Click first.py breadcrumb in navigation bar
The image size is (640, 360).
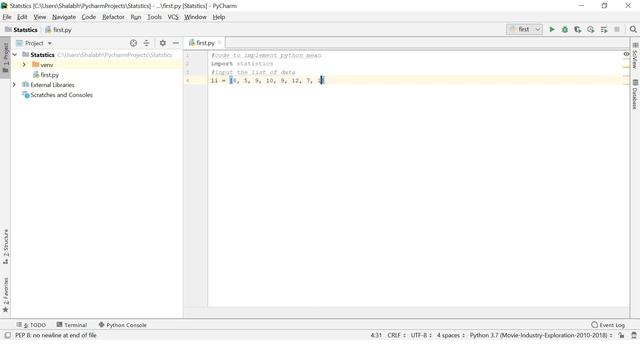58,29
